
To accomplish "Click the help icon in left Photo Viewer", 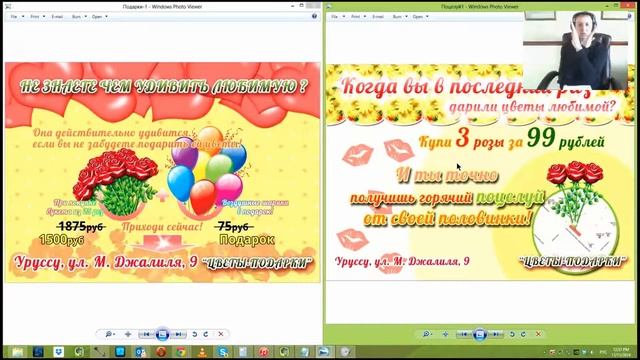I will click(x=314, y=16).
